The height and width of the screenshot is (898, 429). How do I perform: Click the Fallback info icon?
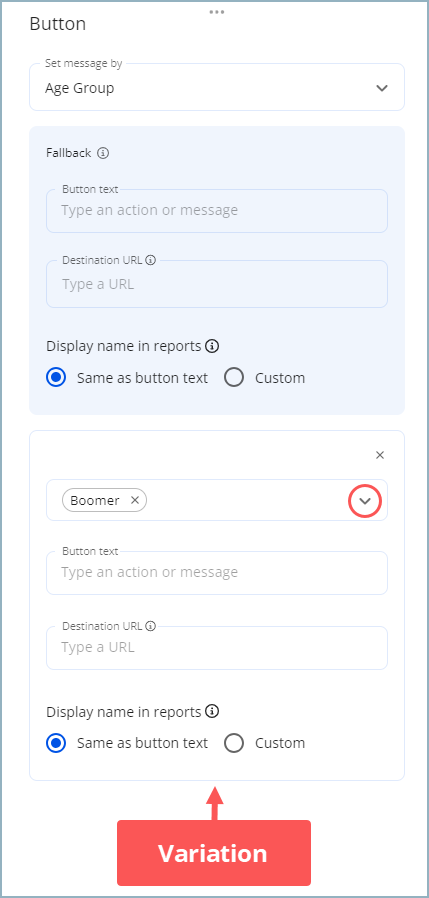(x=103, y=153)
